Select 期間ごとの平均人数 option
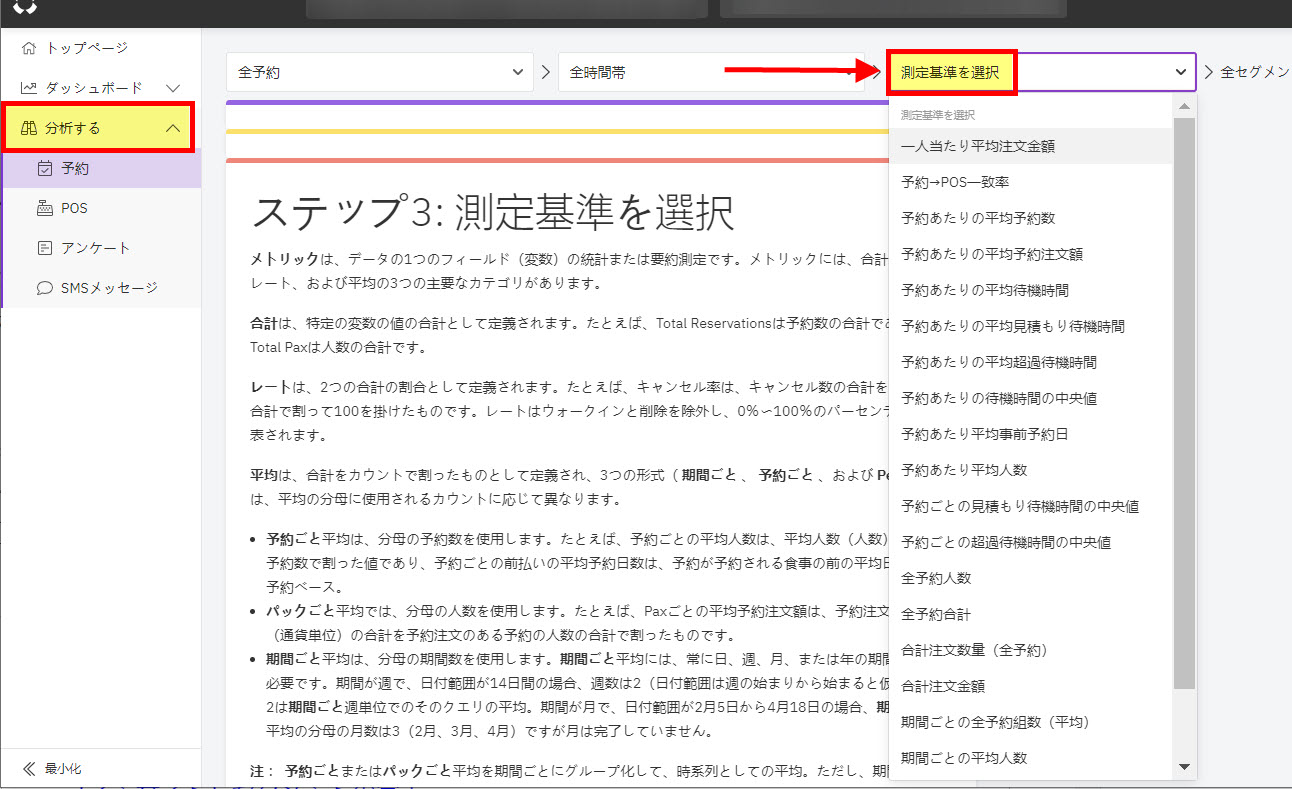Viewport: 1292px width, 789px height. tap(1030, 758)
